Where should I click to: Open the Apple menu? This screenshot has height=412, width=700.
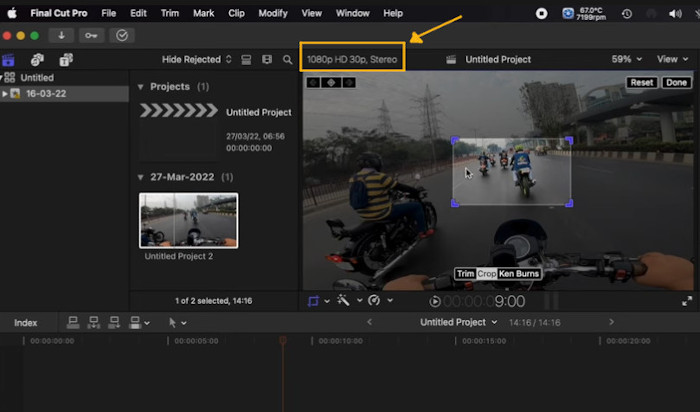click(12, 13)
